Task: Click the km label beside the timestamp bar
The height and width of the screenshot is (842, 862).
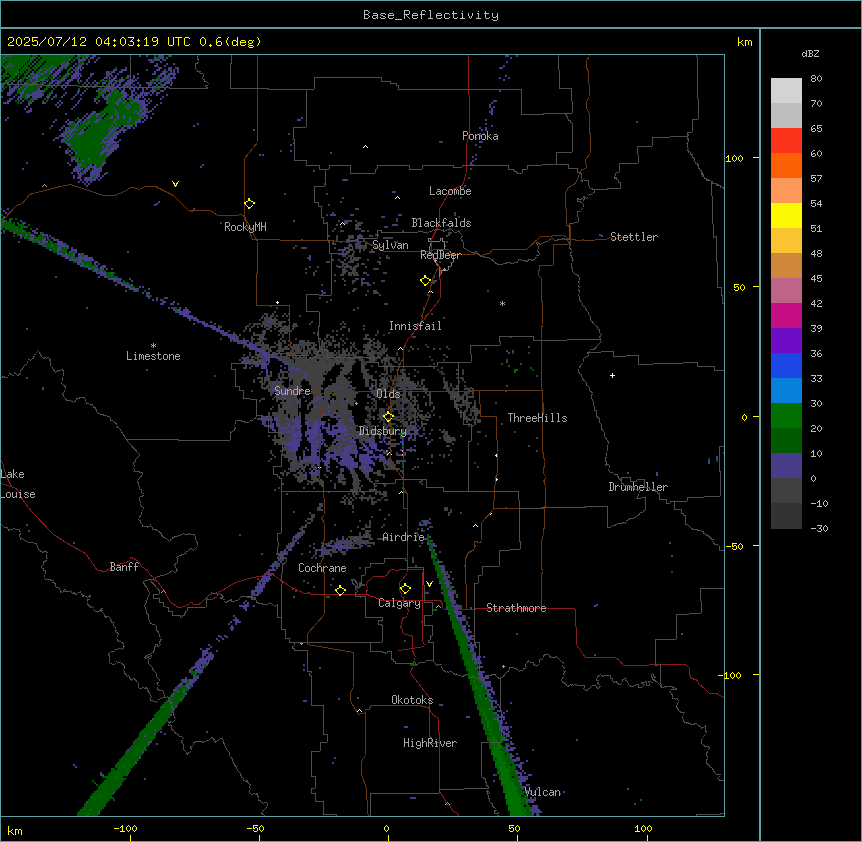Action: pyautogui.click(x=745, y=42)
